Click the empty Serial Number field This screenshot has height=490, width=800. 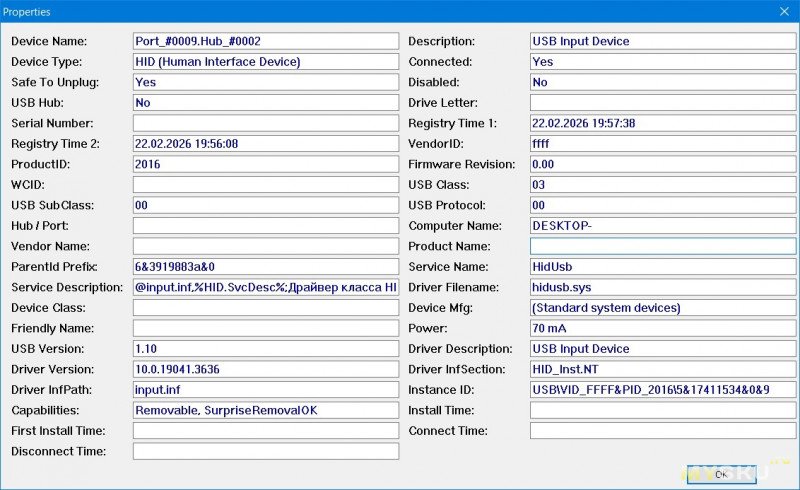[x=265, y=123]
